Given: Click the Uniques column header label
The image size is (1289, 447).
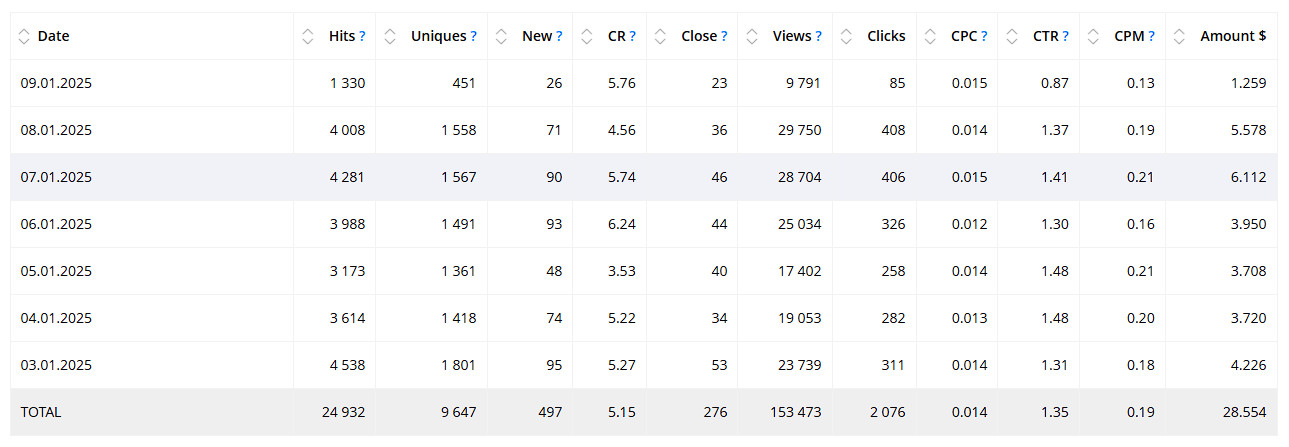Looking at the screenshot, I should (x=438, y=36).
